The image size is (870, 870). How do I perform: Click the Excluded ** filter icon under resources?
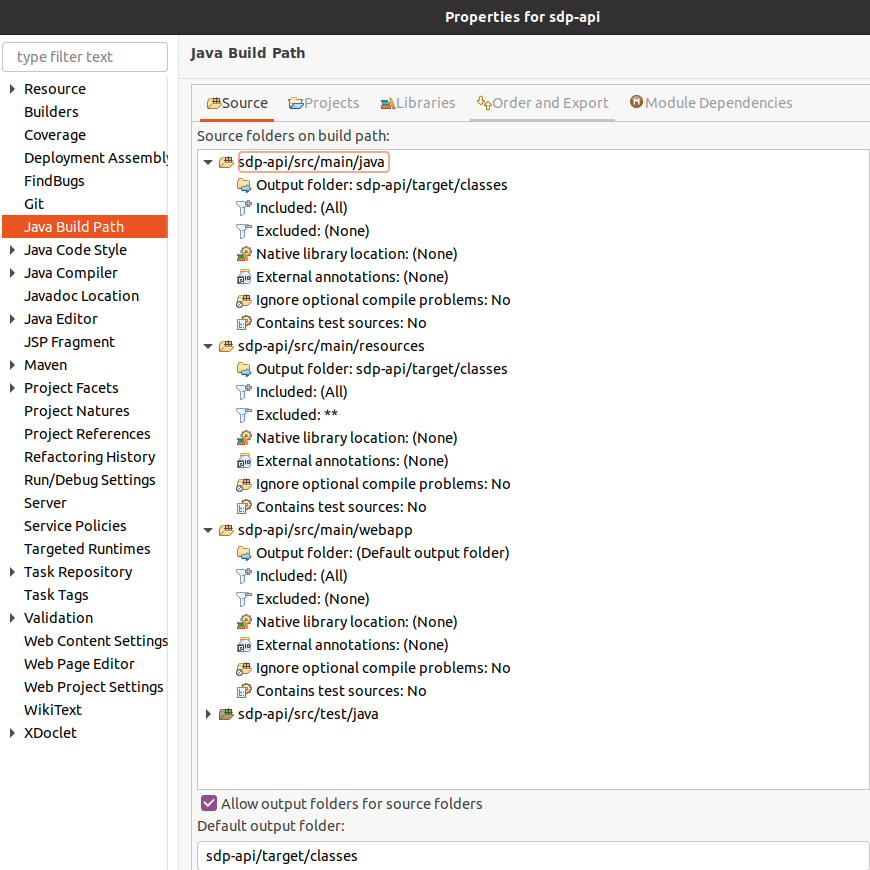tap(244, 415)
